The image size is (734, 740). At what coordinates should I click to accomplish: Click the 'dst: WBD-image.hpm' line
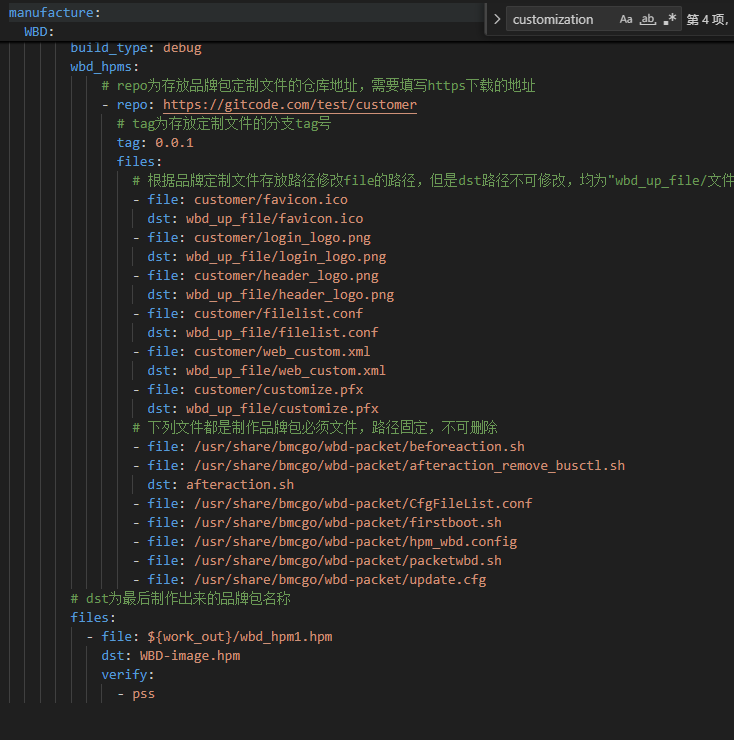(x=170, y=656)
